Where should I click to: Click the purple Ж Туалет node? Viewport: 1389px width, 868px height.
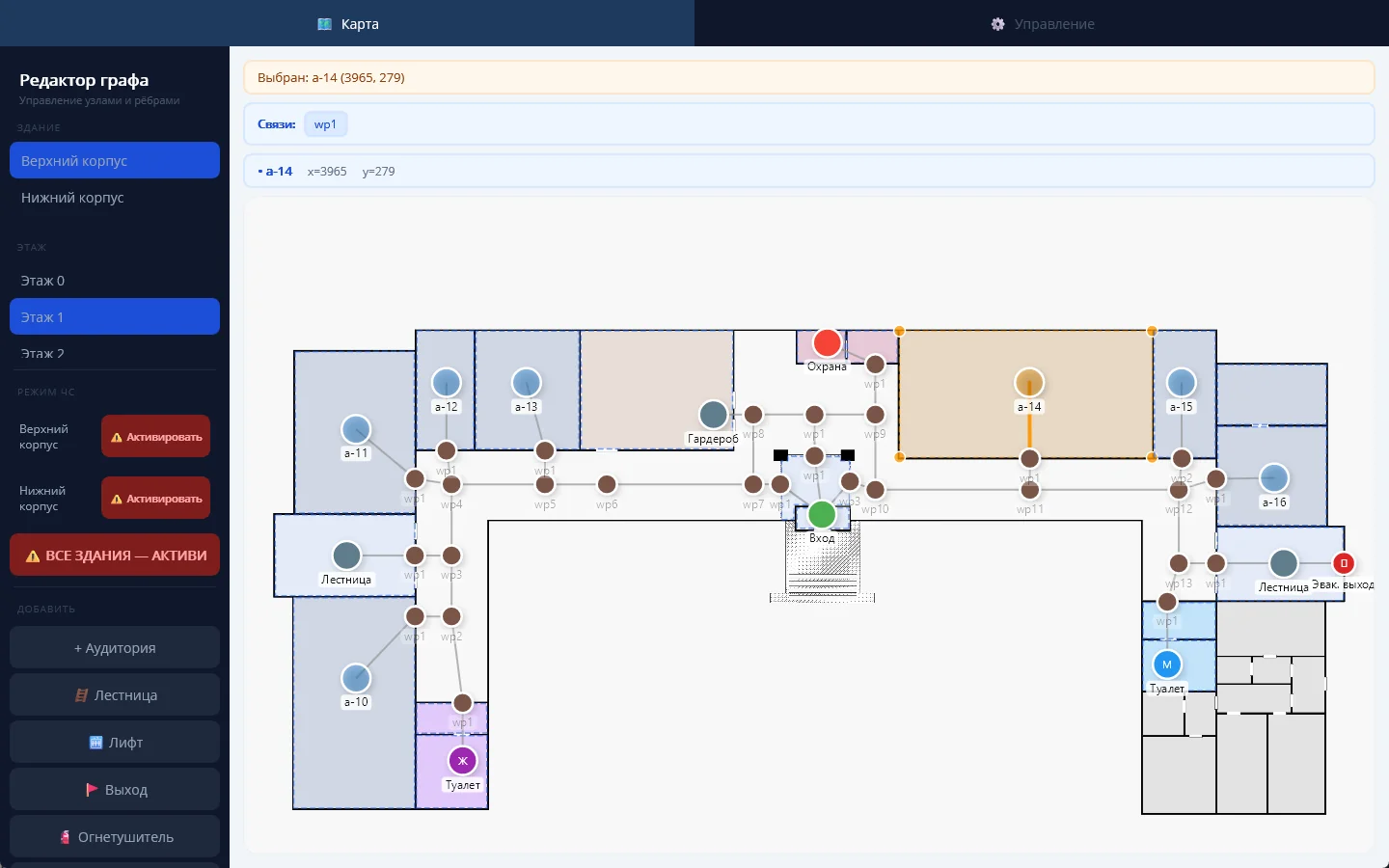pyautogui.click(x=463, y=761)
